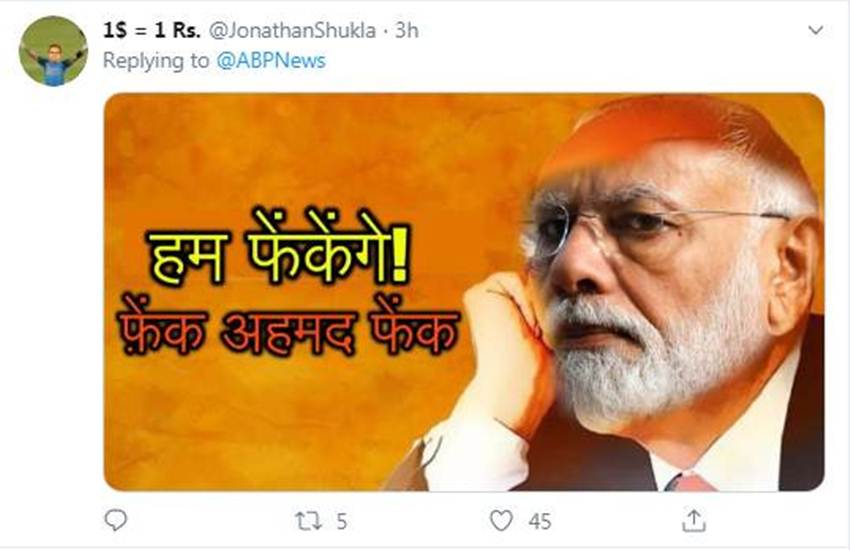Click the red Hindi text in the image
The image size is (850, 550).
coord(288,327)
